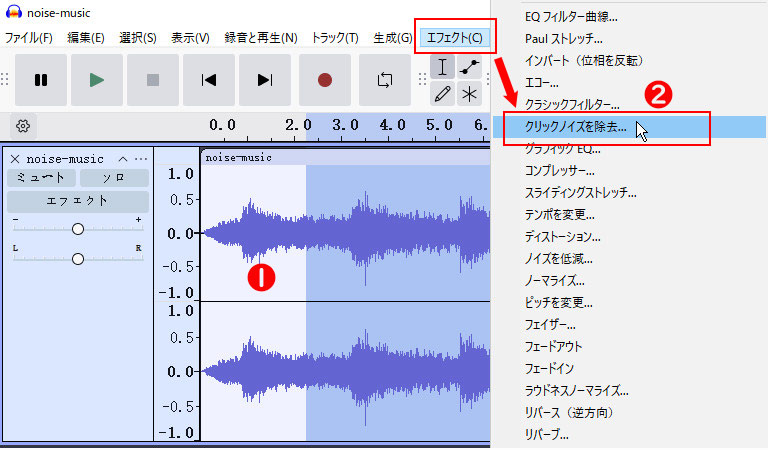Select the pencil Draw tool
768x450 pixels.
point(443,94)
